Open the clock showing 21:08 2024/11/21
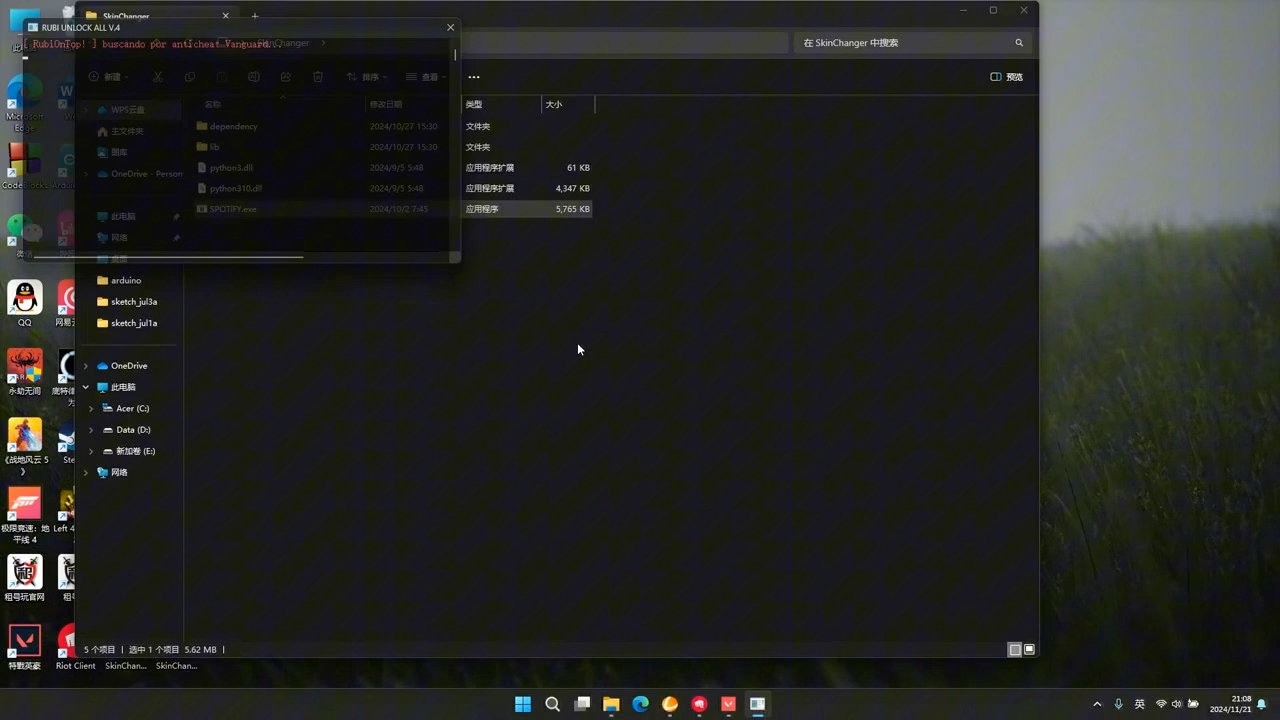The image size is (1280, 720). pyautogui.click(x=1230, y=704)
